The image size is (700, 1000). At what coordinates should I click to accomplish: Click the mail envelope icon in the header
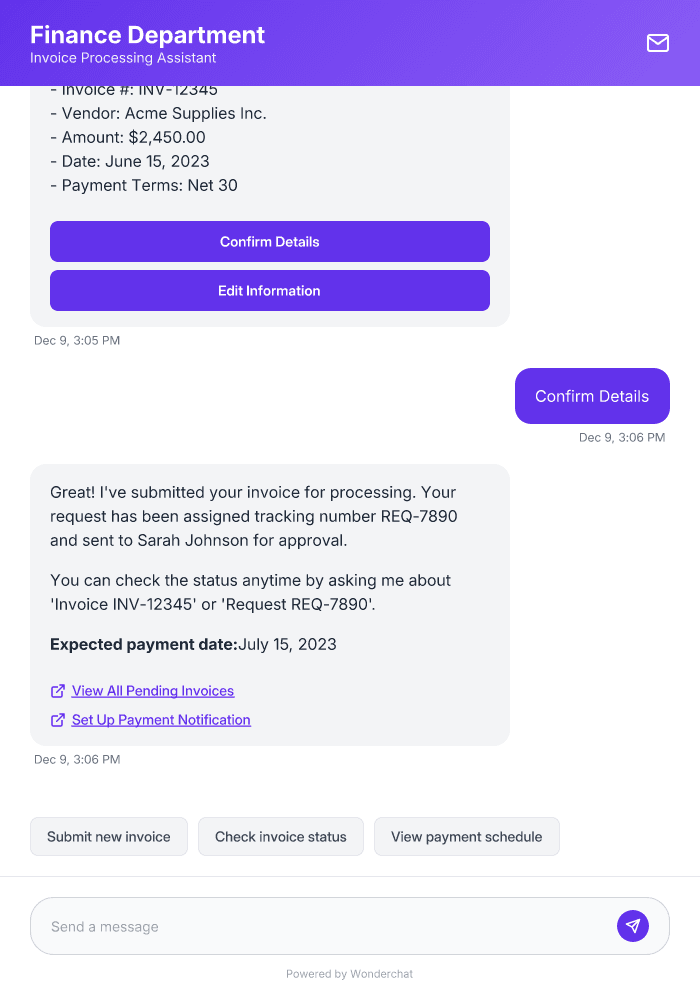(658, 43)
